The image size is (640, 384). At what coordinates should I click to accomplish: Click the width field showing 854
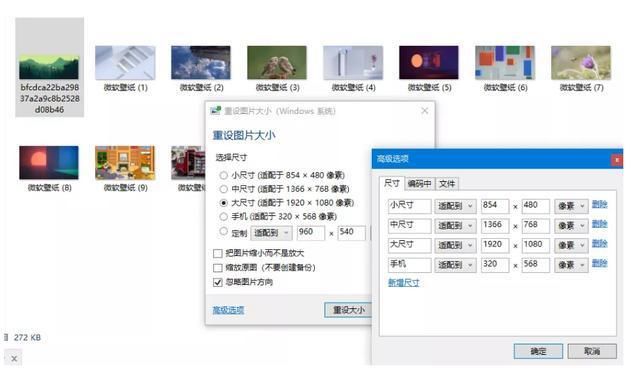[495, 206]
